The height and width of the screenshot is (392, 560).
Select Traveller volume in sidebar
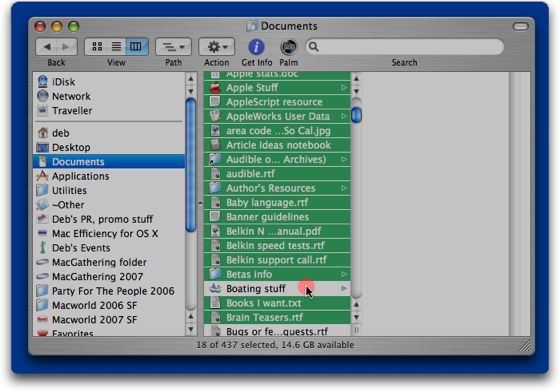(x=109, y=111)
